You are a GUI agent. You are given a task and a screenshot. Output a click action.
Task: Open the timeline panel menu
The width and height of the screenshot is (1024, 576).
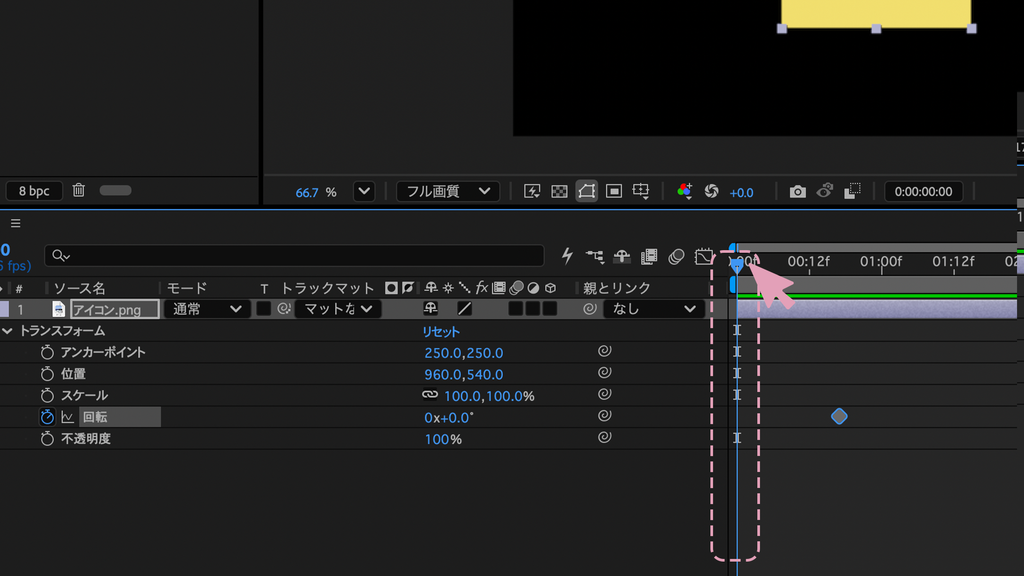[x=16, y=223]
